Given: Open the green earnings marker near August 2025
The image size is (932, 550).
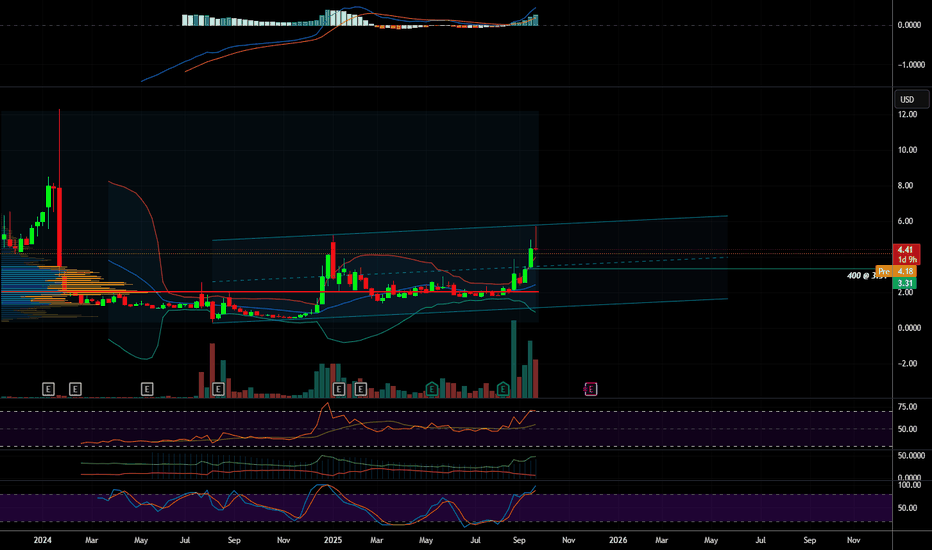Looking at the screenshot, I should (504, 388).
